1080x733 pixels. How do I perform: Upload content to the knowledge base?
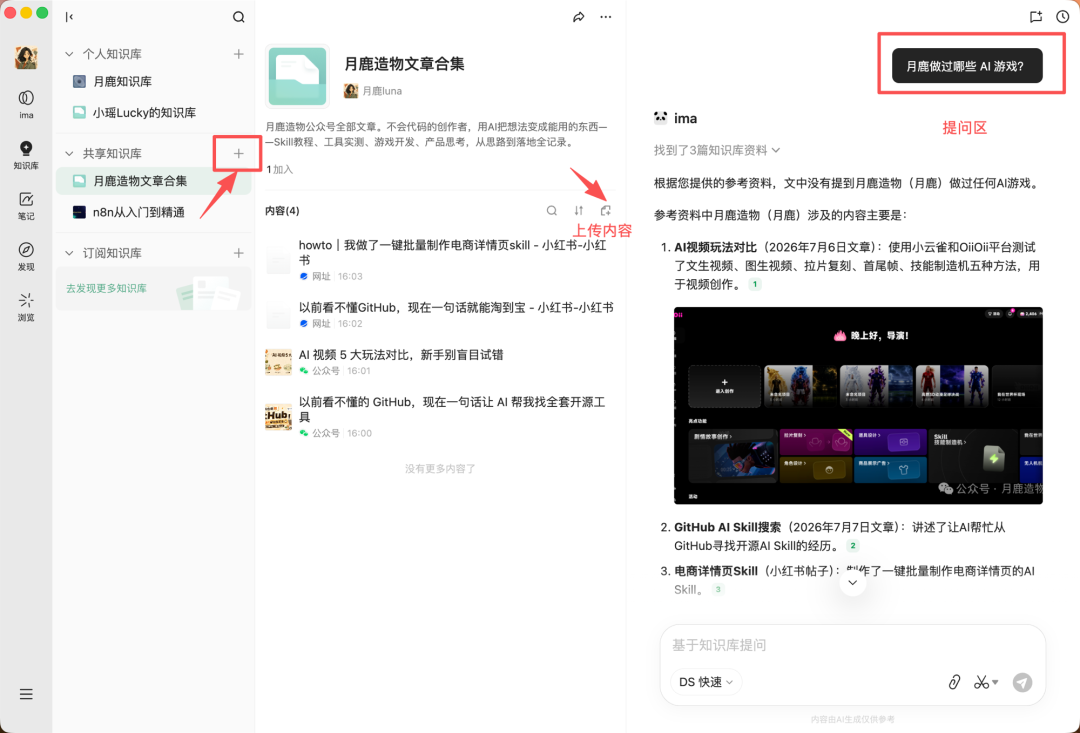pyautogui.click(x=605, y=211)
